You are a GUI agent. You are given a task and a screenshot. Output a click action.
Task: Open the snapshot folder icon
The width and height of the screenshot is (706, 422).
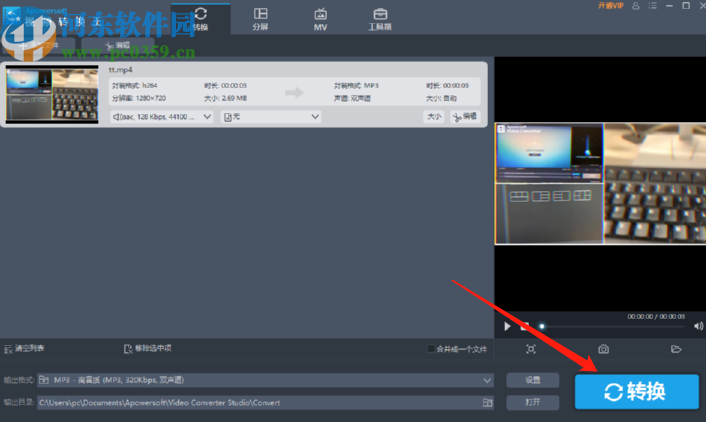point(675,349)
